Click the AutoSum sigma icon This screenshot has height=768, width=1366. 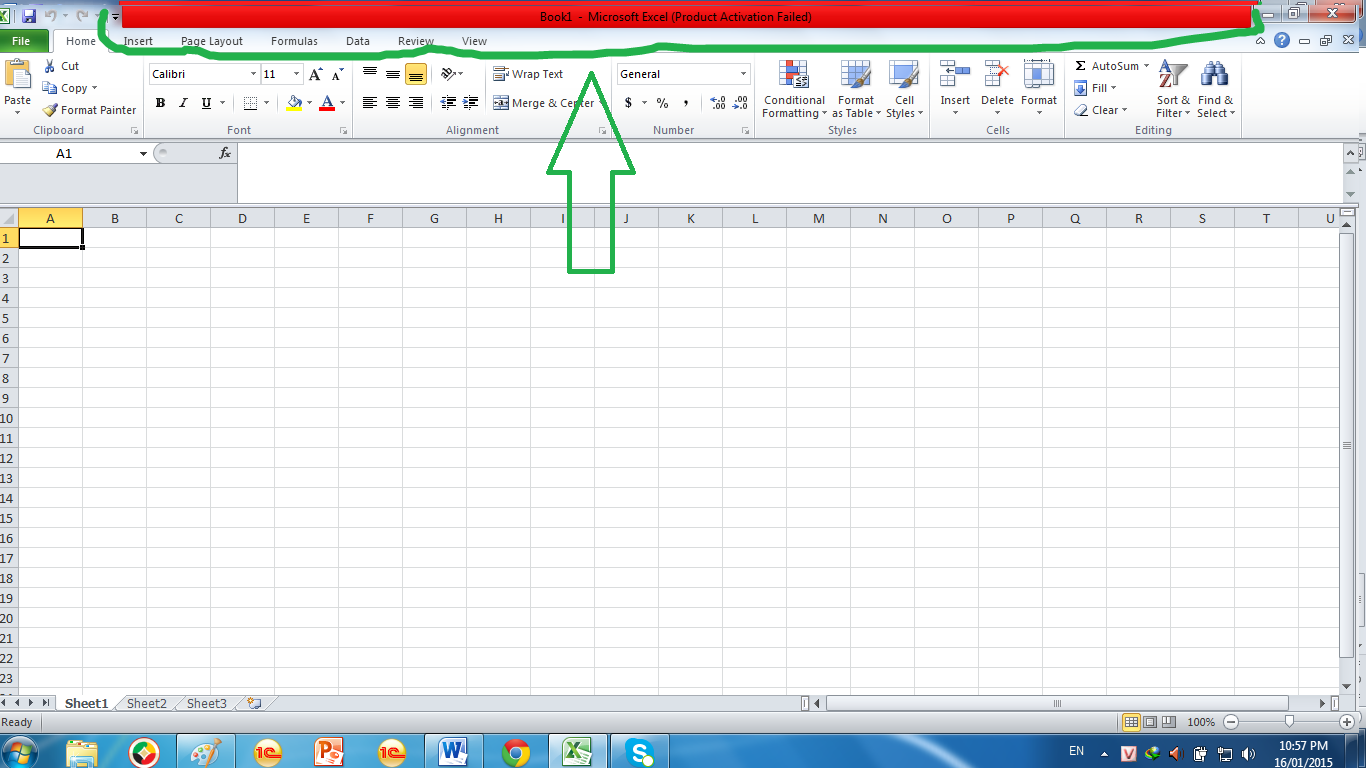pos(1081,66)
